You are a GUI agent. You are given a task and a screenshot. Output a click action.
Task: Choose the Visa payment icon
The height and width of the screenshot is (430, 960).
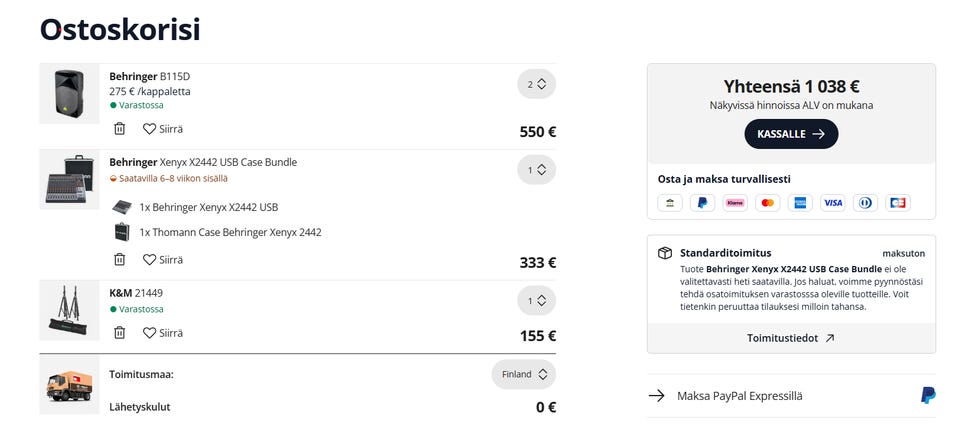point(833,203)
